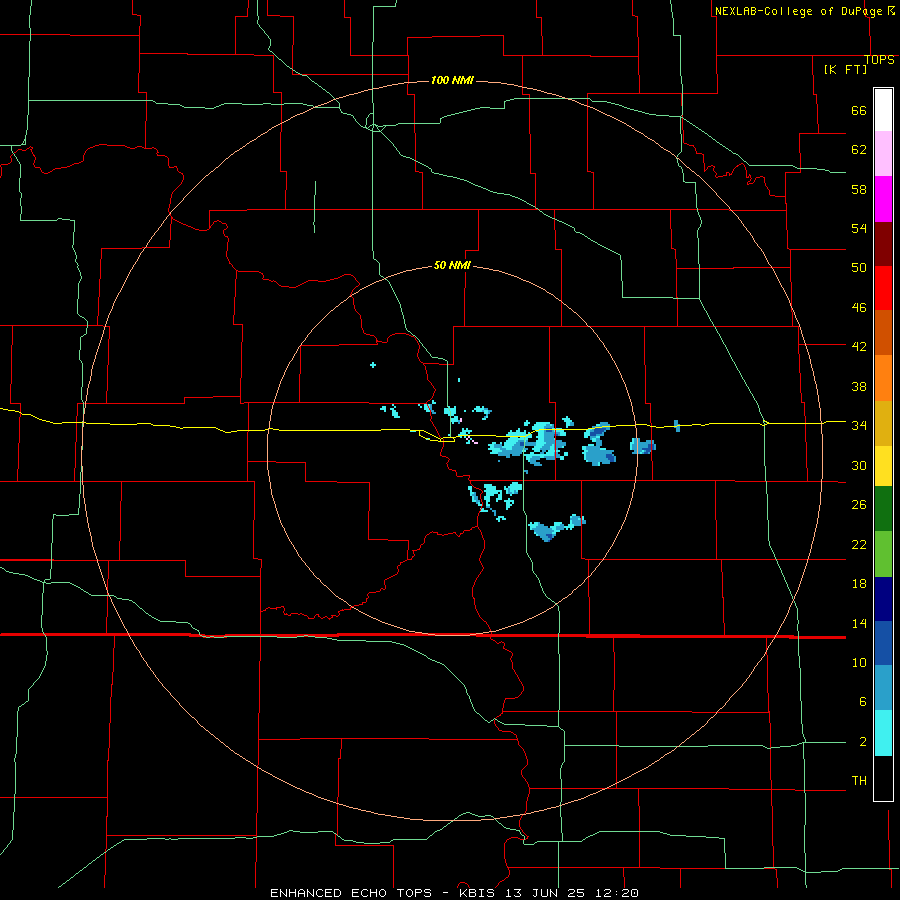Click the 100 NMI range ring label
900x900 pixels.
point(452,80)
